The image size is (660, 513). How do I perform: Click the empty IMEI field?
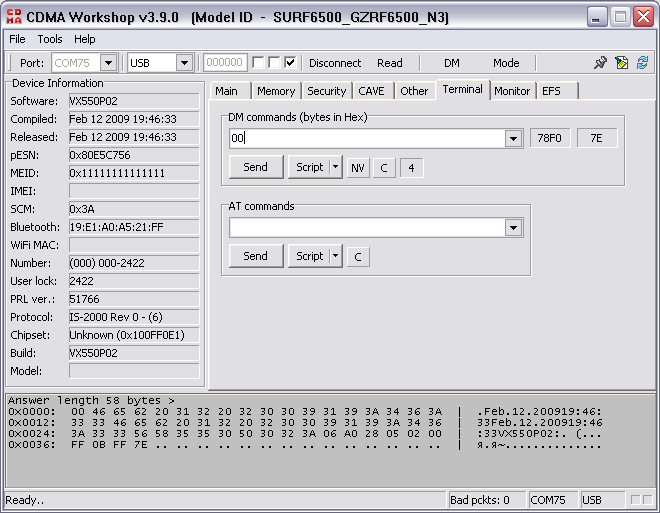tap(134, 191)
